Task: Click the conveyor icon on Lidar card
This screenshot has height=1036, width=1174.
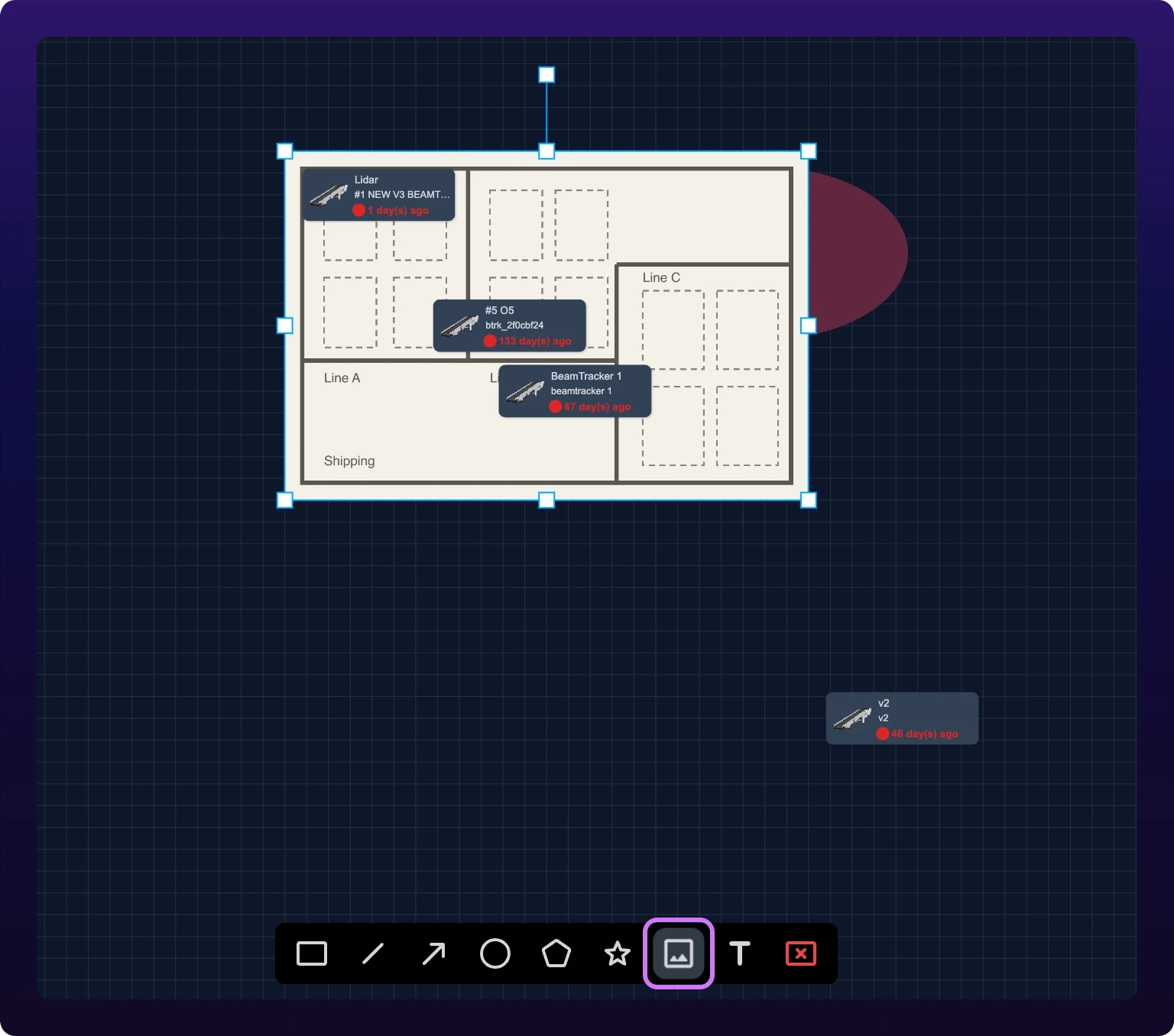Action: [x=329, y=195]
